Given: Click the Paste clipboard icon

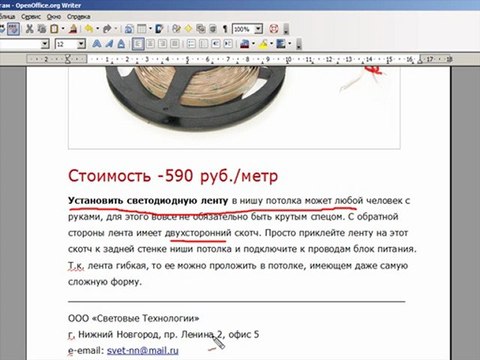Looking at the screenshot, I should [54, 29].
